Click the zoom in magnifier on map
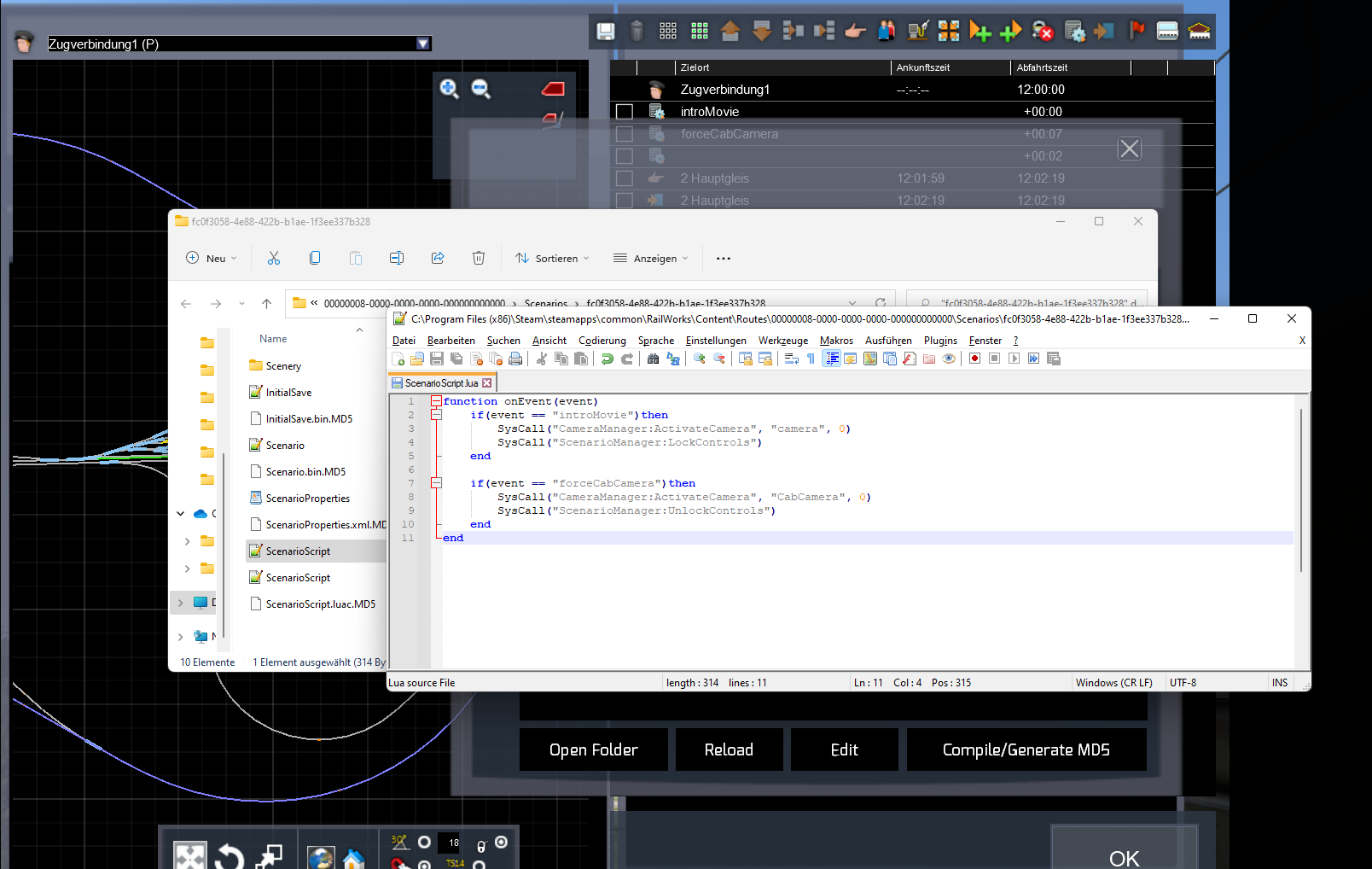The height and width of the screenshot is (869, 1372). [x=449, y=89]
